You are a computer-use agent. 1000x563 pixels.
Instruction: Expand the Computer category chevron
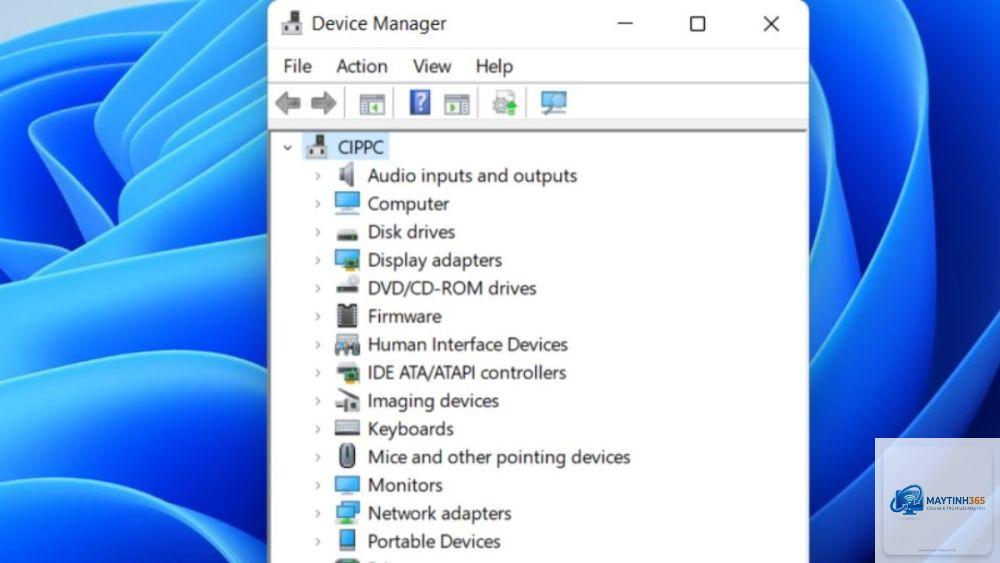[x=318, y=203]
